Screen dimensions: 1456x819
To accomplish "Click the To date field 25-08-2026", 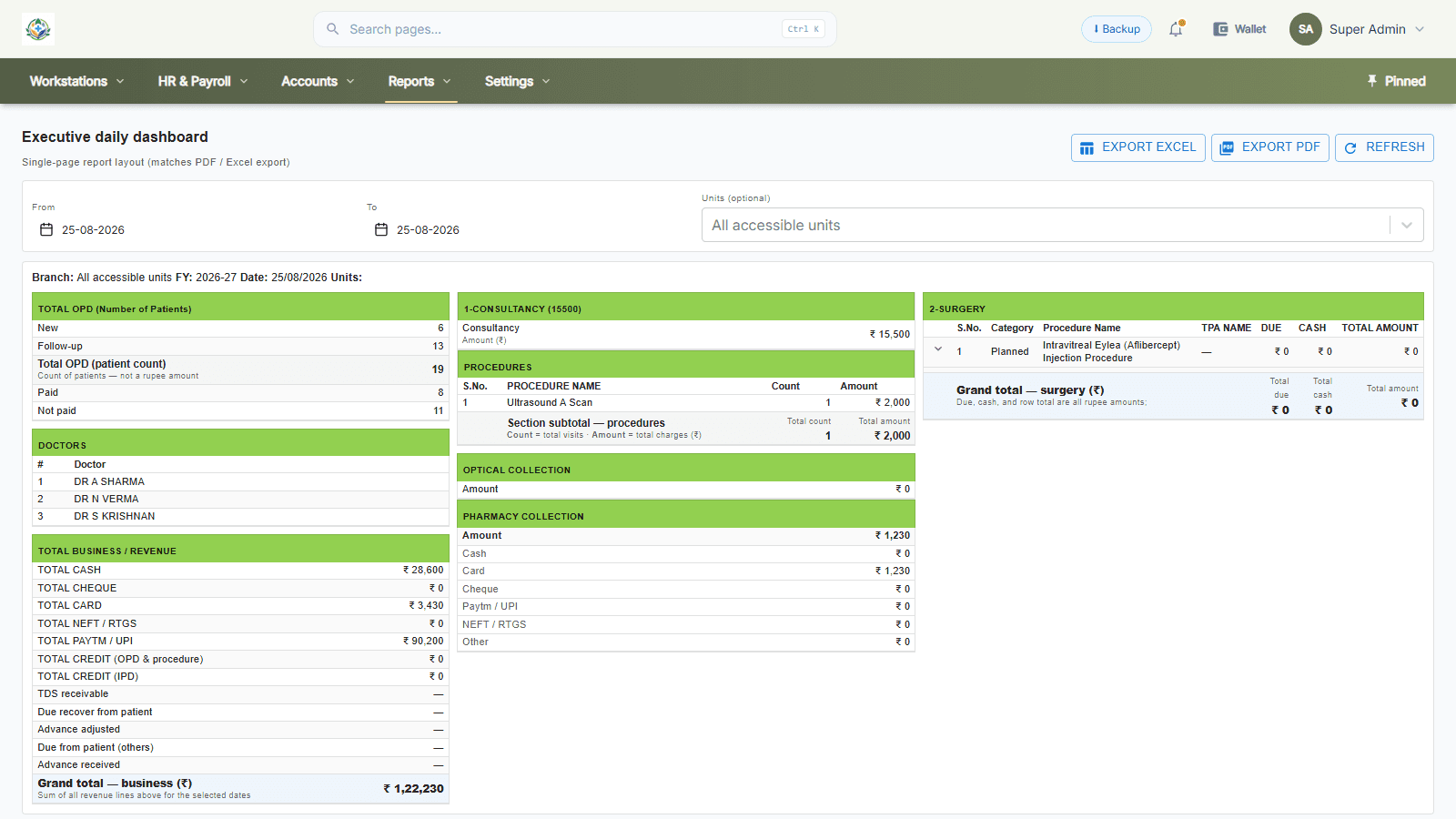I will (x=428, y=230).
